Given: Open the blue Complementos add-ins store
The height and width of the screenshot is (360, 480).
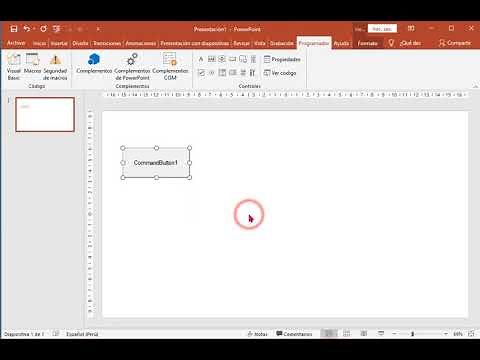Looking at the screenshot, I should [94, 63].
